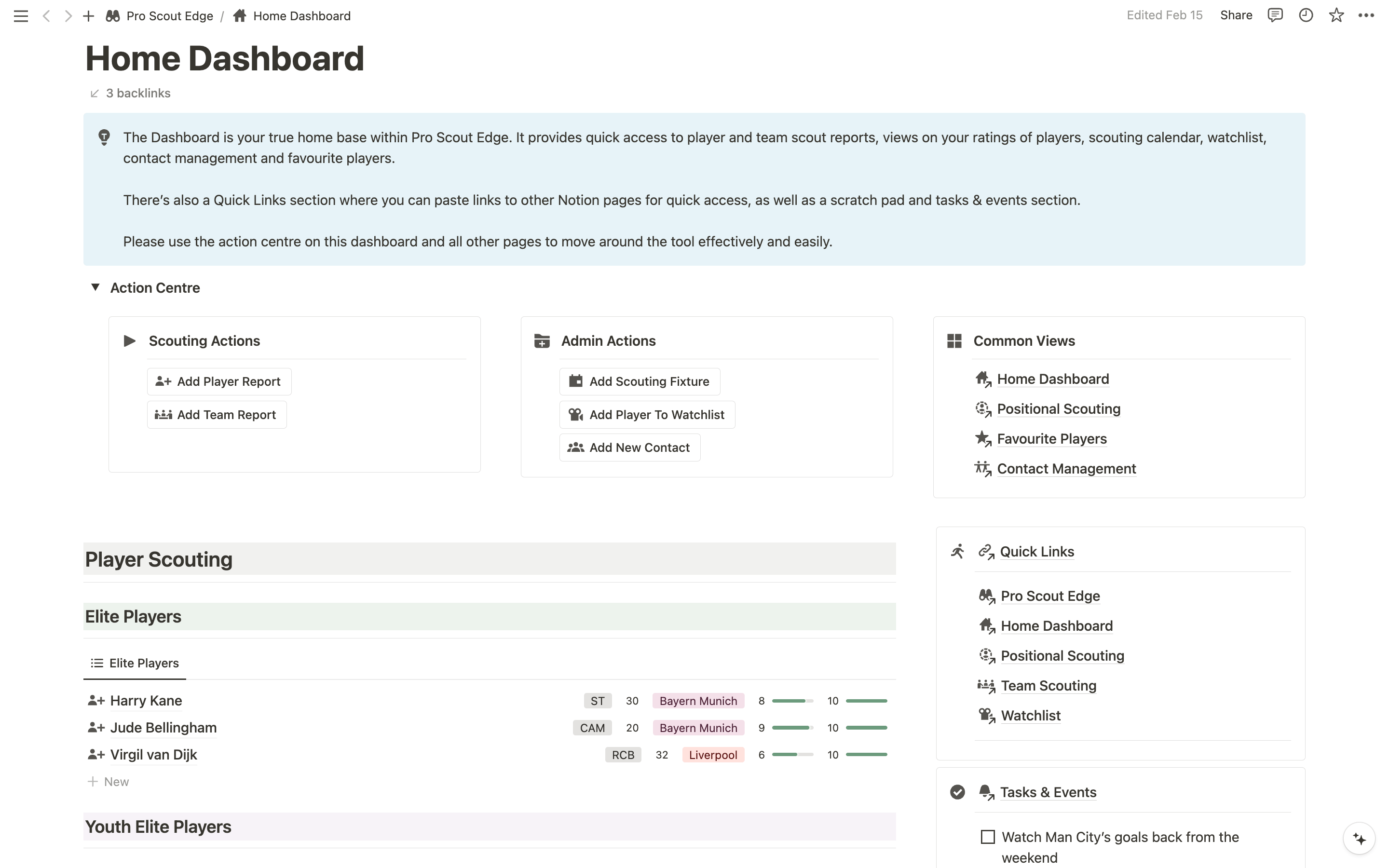Open the sidebar hamburger menu
The width and height of the screenshot is (1389, 868).
tap(21, 16)
